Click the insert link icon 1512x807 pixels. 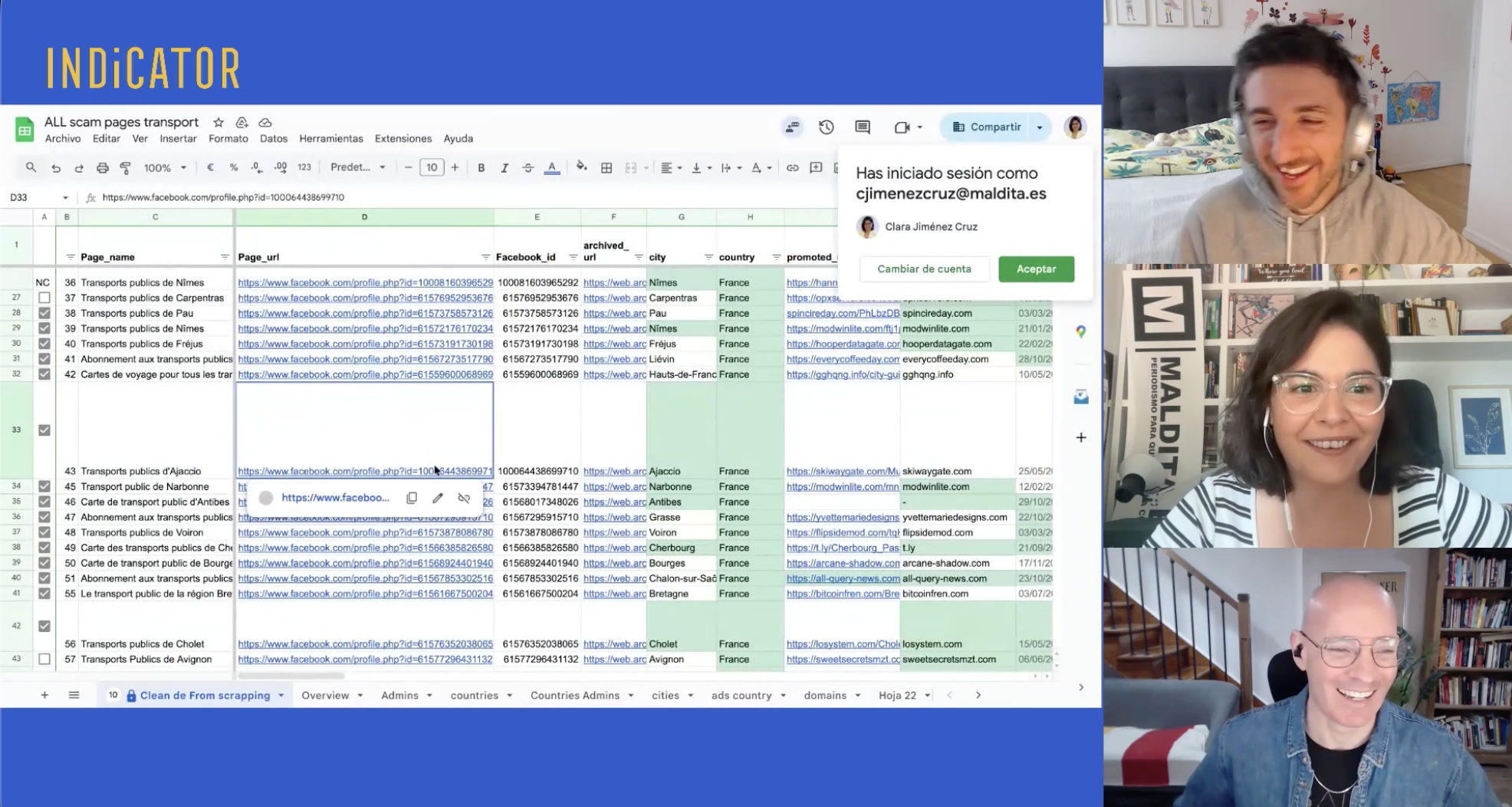click(792, 168)
